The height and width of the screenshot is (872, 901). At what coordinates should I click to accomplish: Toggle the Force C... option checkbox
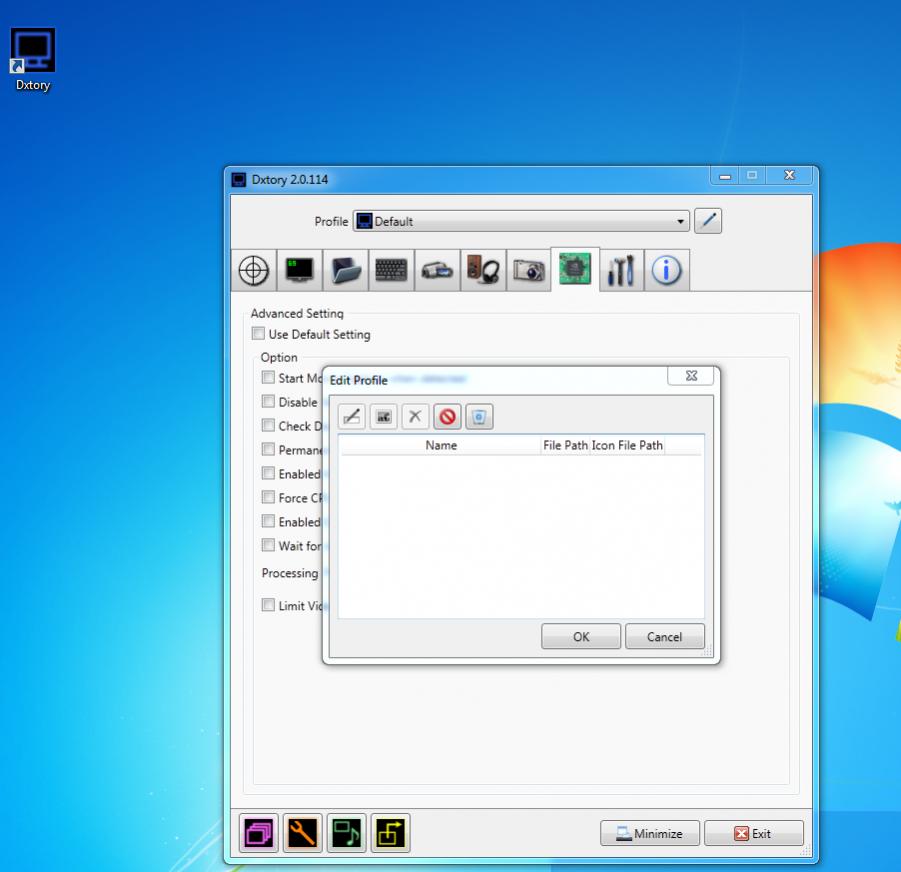[x=268, y=497]
